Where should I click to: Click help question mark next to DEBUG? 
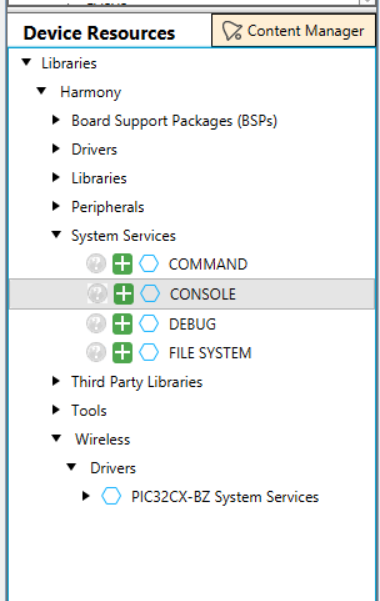pos(96,324)
